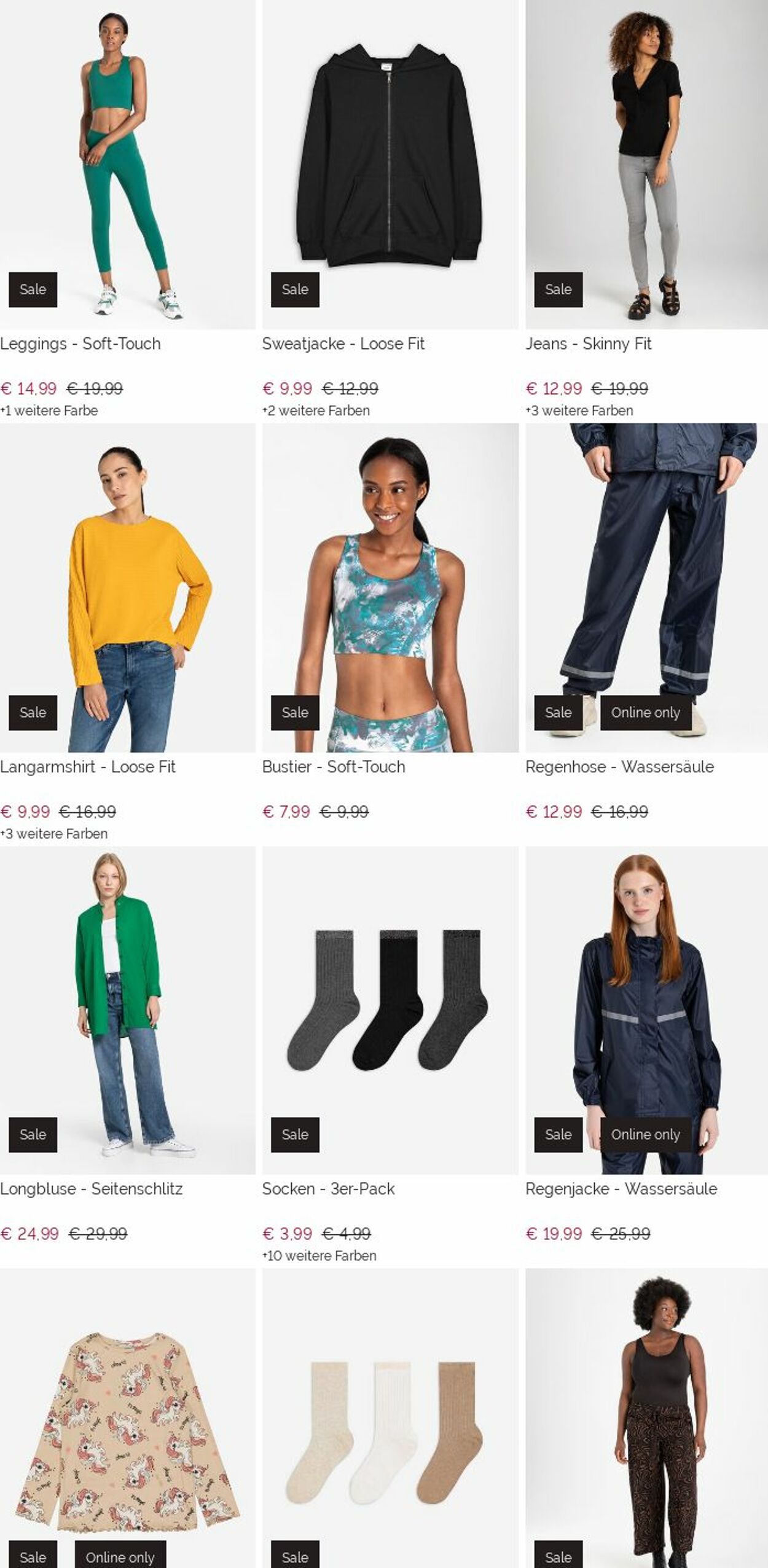Click the Sale badge on the tie-dye Bustier
The height and width of the screenshot is (1568, 768).
(x=295, y=713)
